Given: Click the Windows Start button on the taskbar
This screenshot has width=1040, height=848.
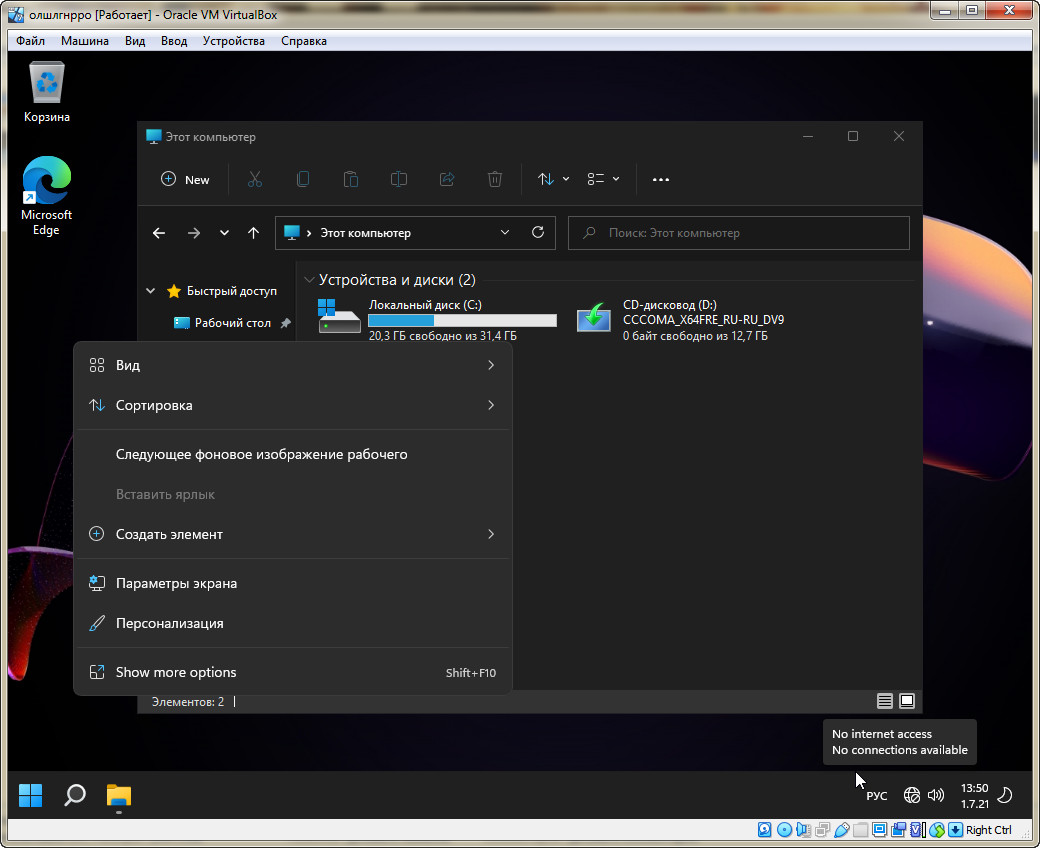Looking at the screenshot, I should coord(31,795).
